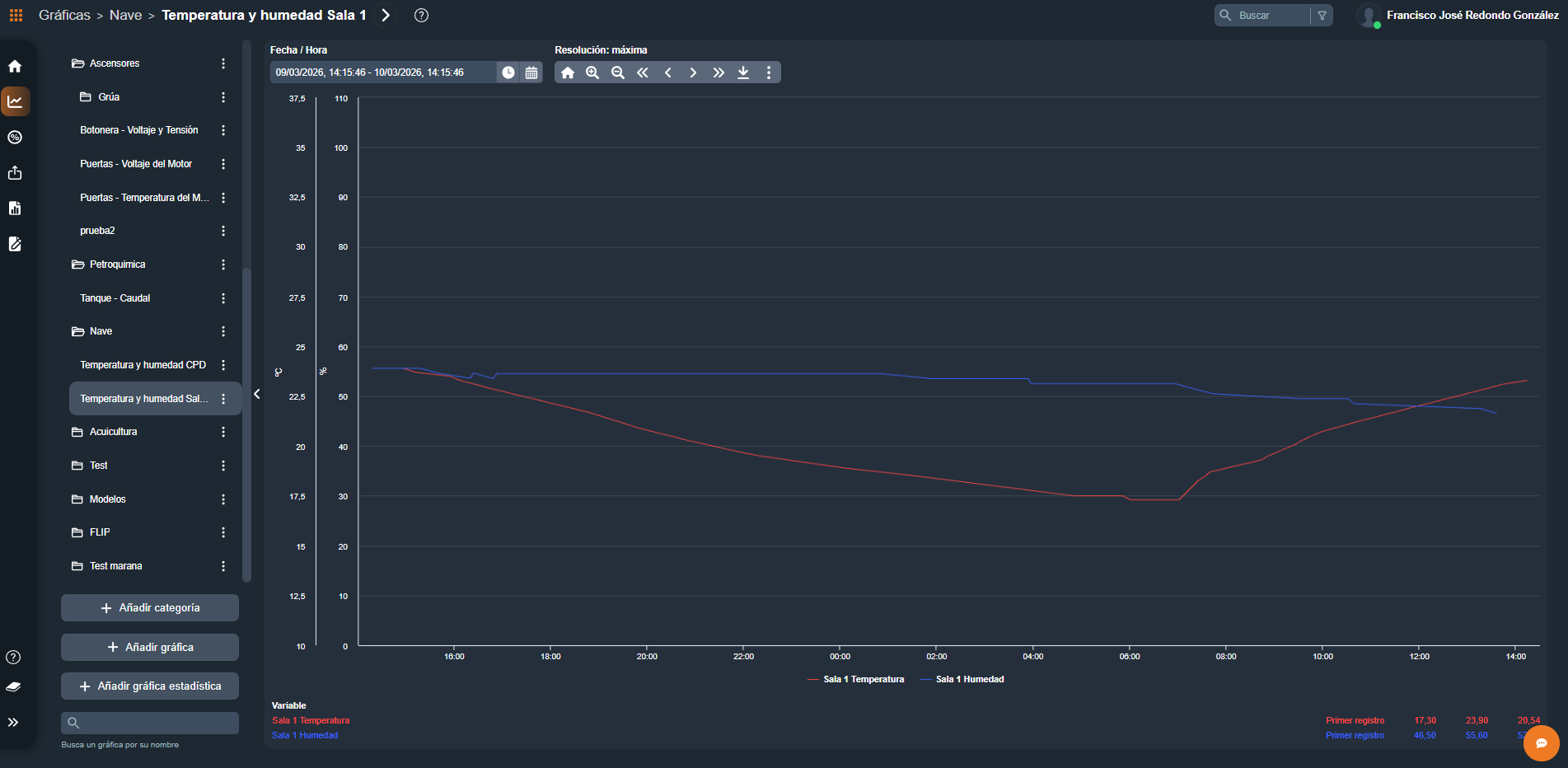Collapse the left graph list panel
The image size is (1568, 768).
pyautogui.click(x=257, y=394)
